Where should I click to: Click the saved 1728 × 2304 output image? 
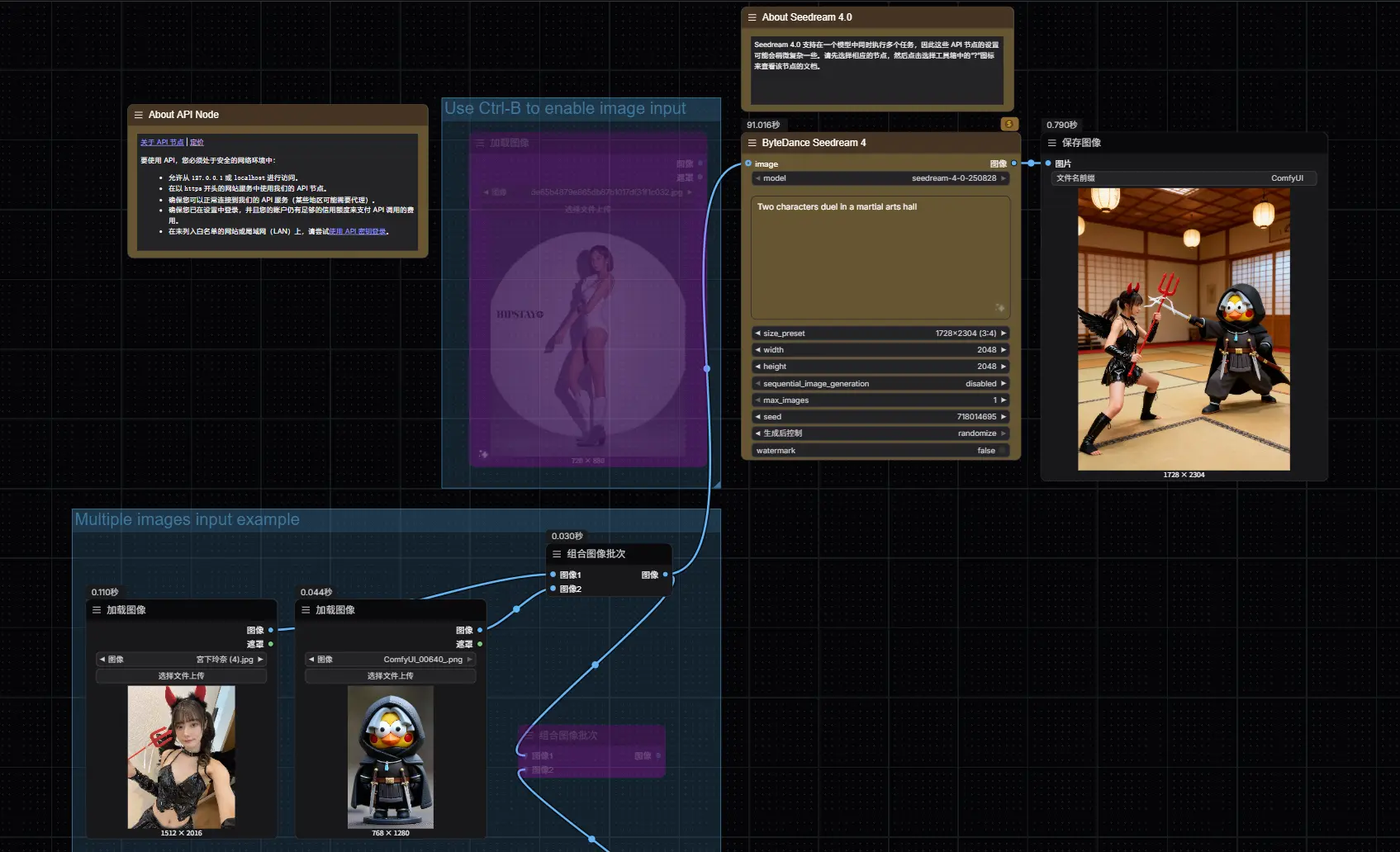click(x=1183, y=329)
